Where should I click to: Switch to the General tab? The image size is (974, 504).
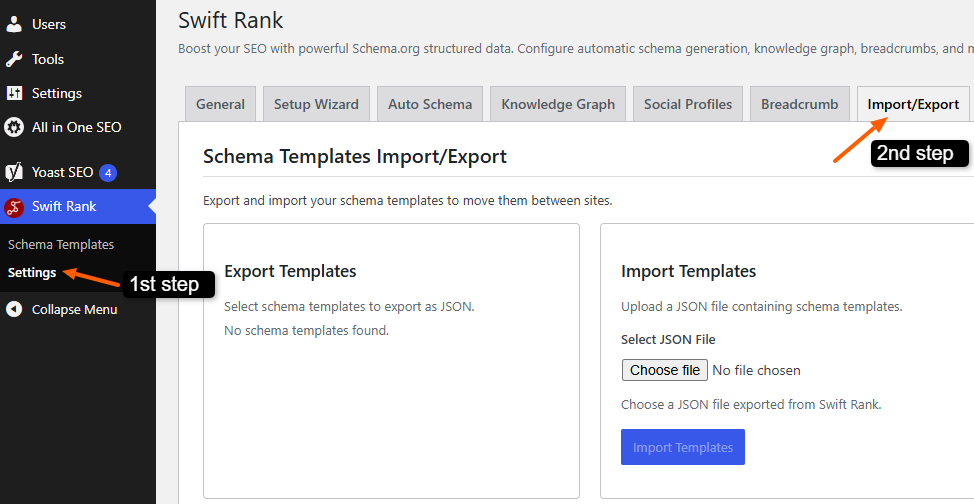[221, 104]
